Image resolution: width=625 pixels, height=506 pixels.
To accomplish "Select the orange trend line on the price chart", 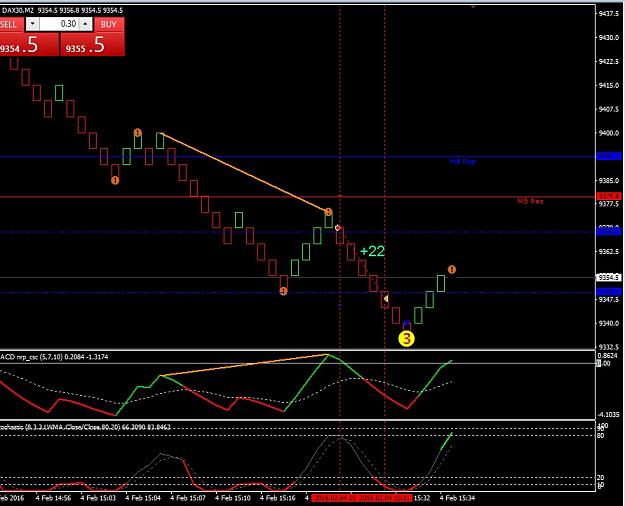I will pyautogui.click(x=244, y=172).
